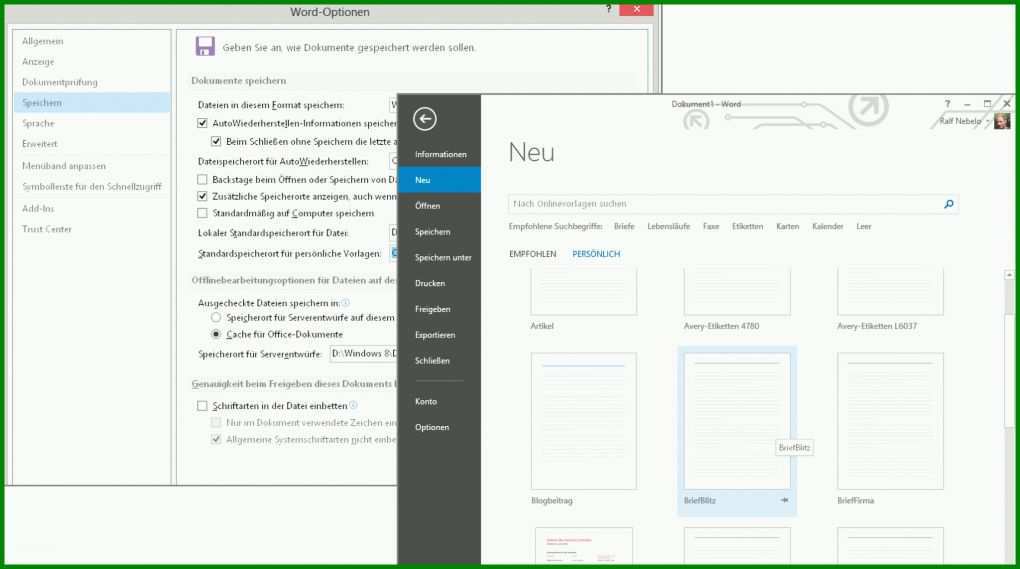This screenshot has height=569, width=1020.
Task: Toggle Zusätzliche Speicherorte anzeigen checkbox
Action: pyautogui.click(x=202, y=196)
